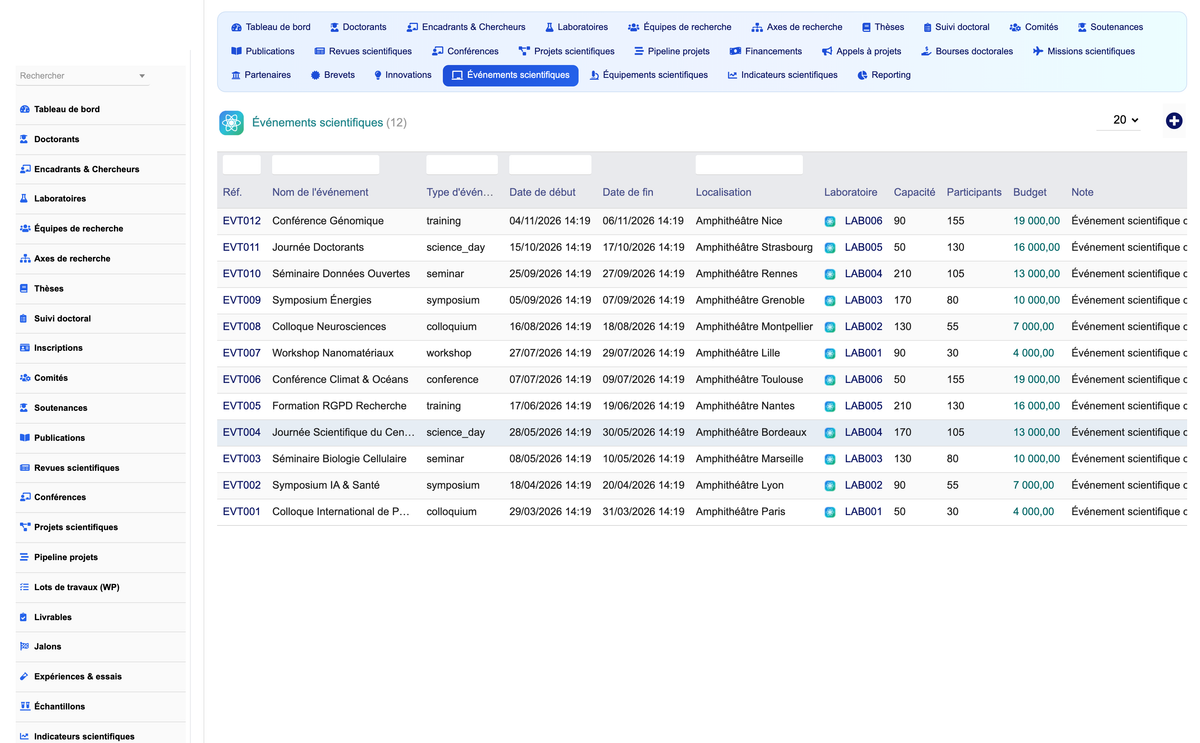Open Revues scientifiques in the sidebar
The image size is (1200, 743).
(x=76, y=468)
